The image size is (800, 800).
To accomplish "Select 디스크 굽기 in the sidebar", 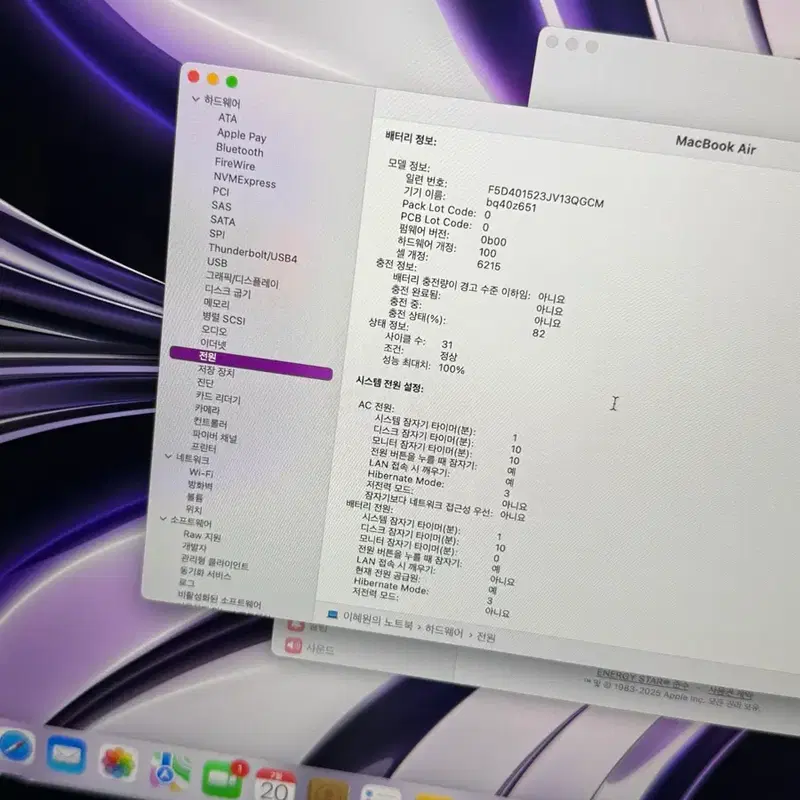I will click(228, 291).
